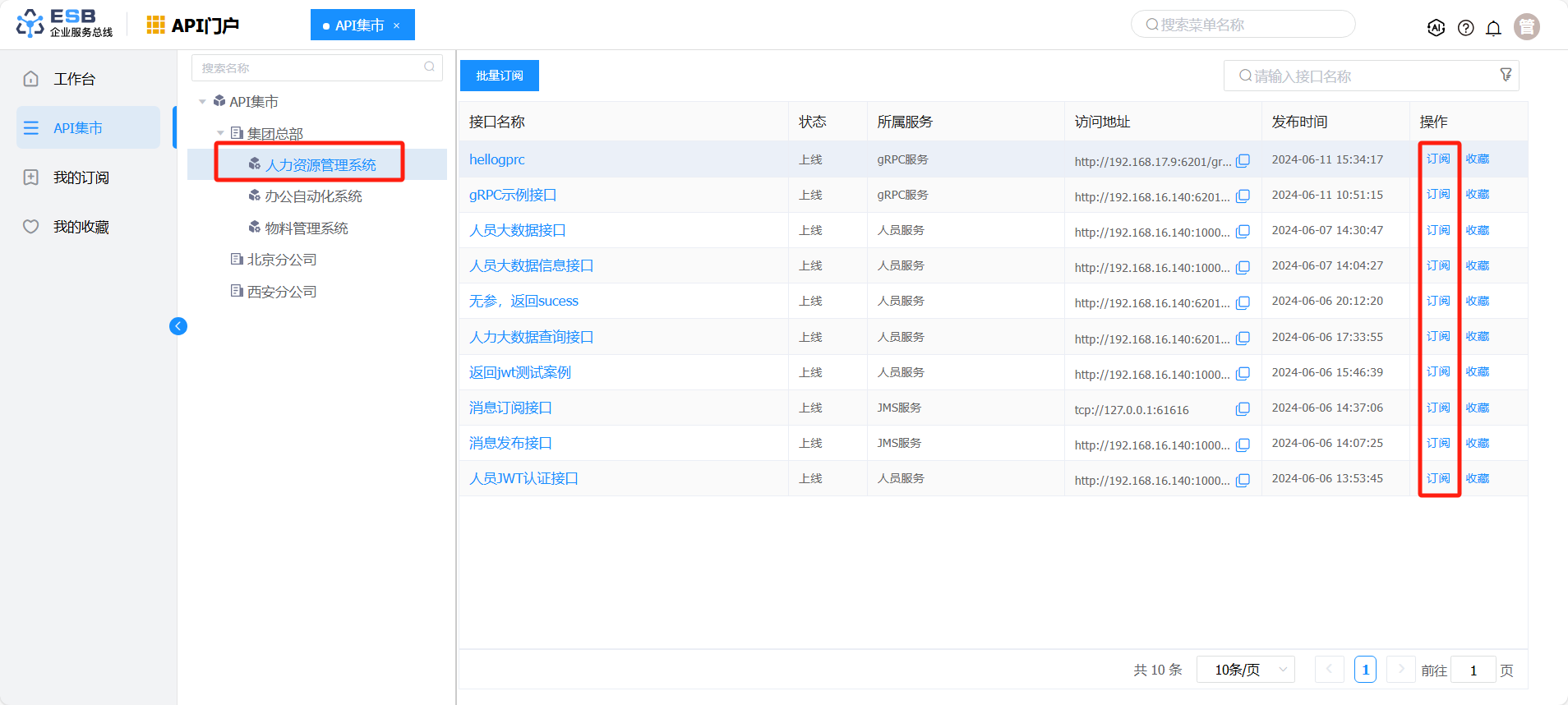
Task: Open 我的订阅 in the left menu
Action: (81, 177)
